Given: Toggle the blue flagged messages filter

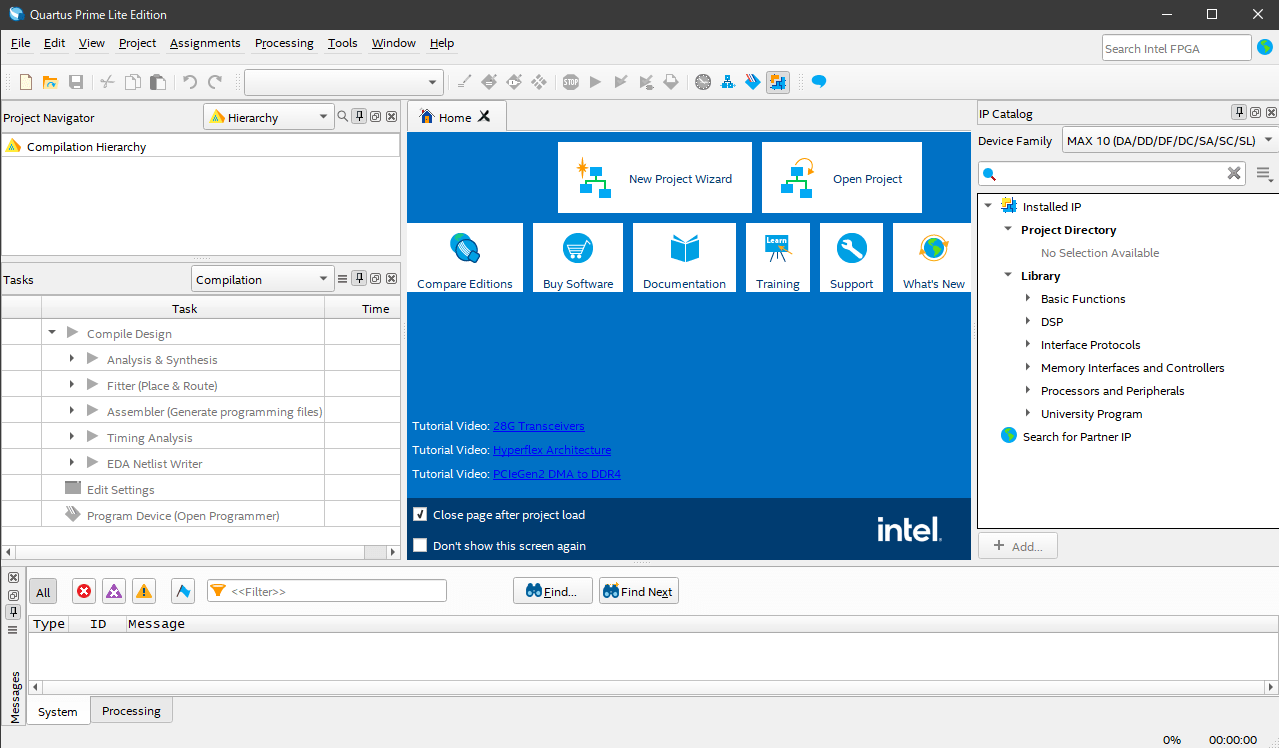Looking at the screenshot, I should (x=183, y=592).
